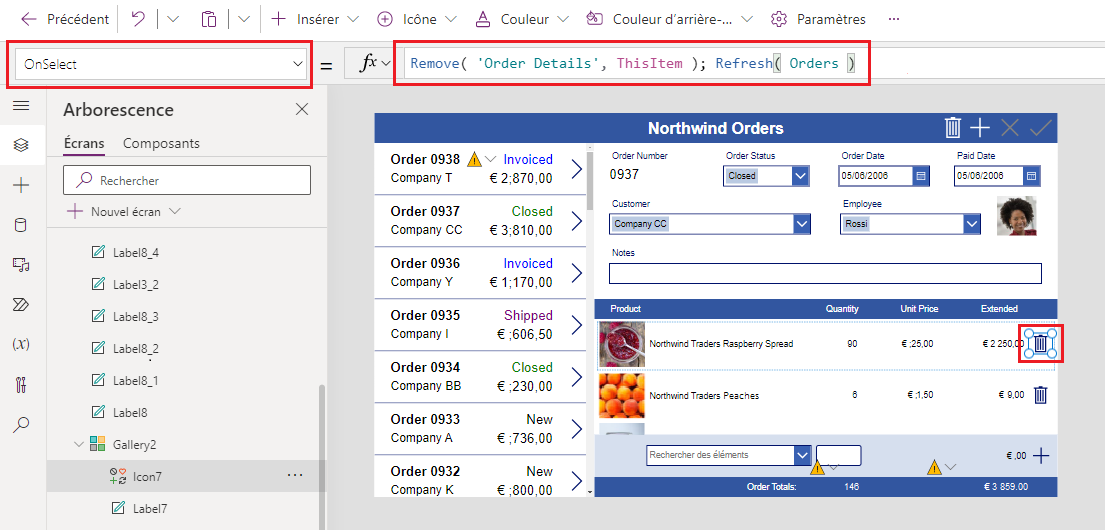Open the Tree view layers icon

21,145
